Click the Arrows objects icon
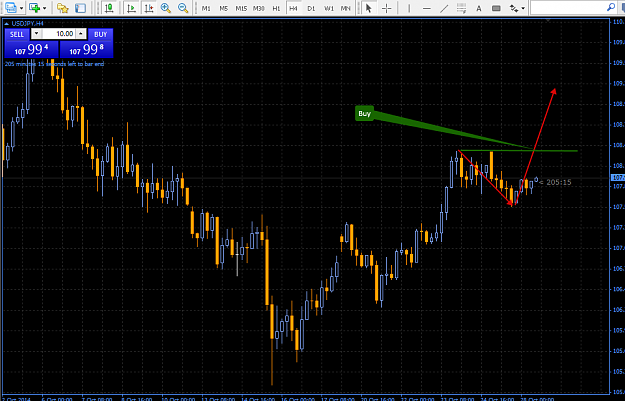 [514, 8]
